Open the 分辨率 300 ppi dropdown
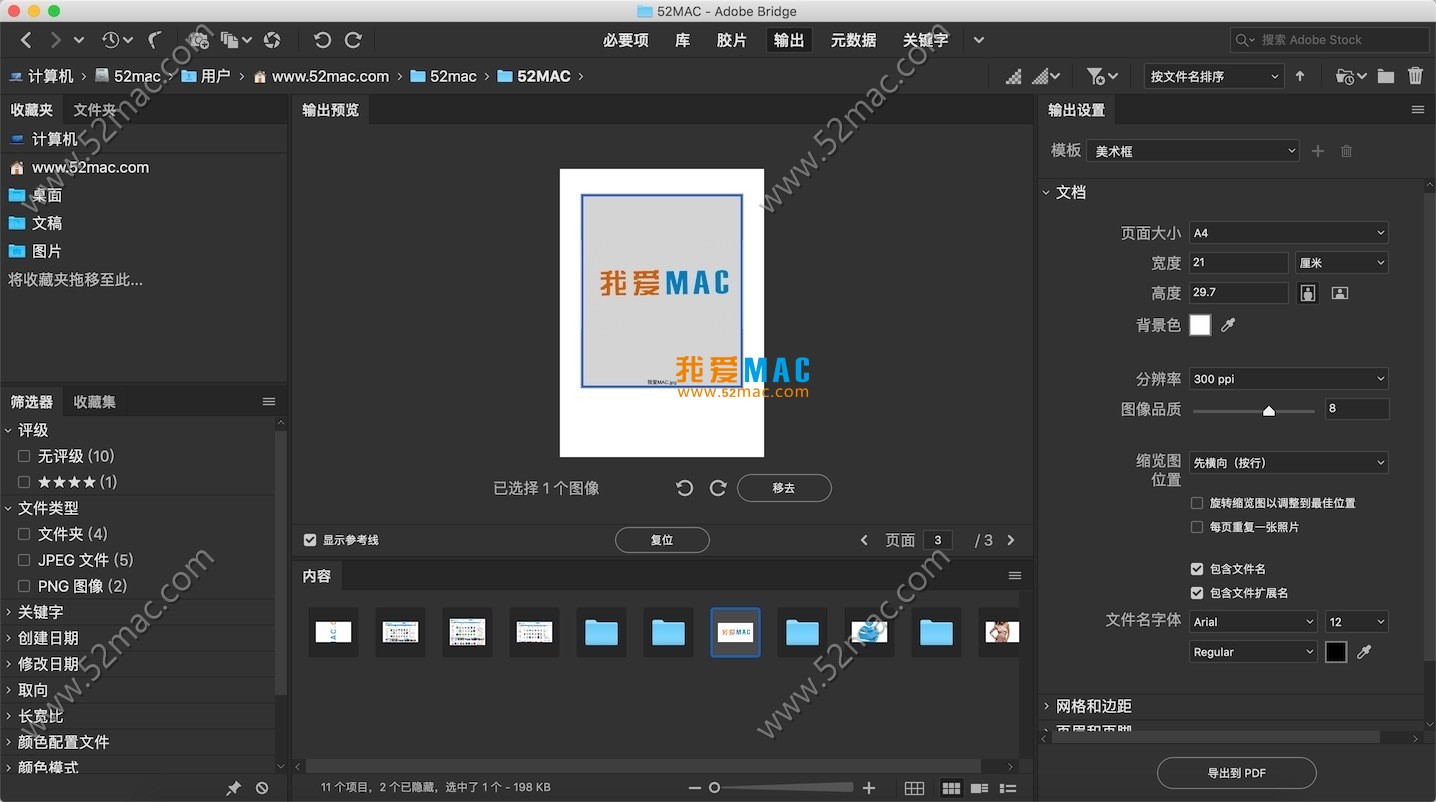 pos(1288,379)
